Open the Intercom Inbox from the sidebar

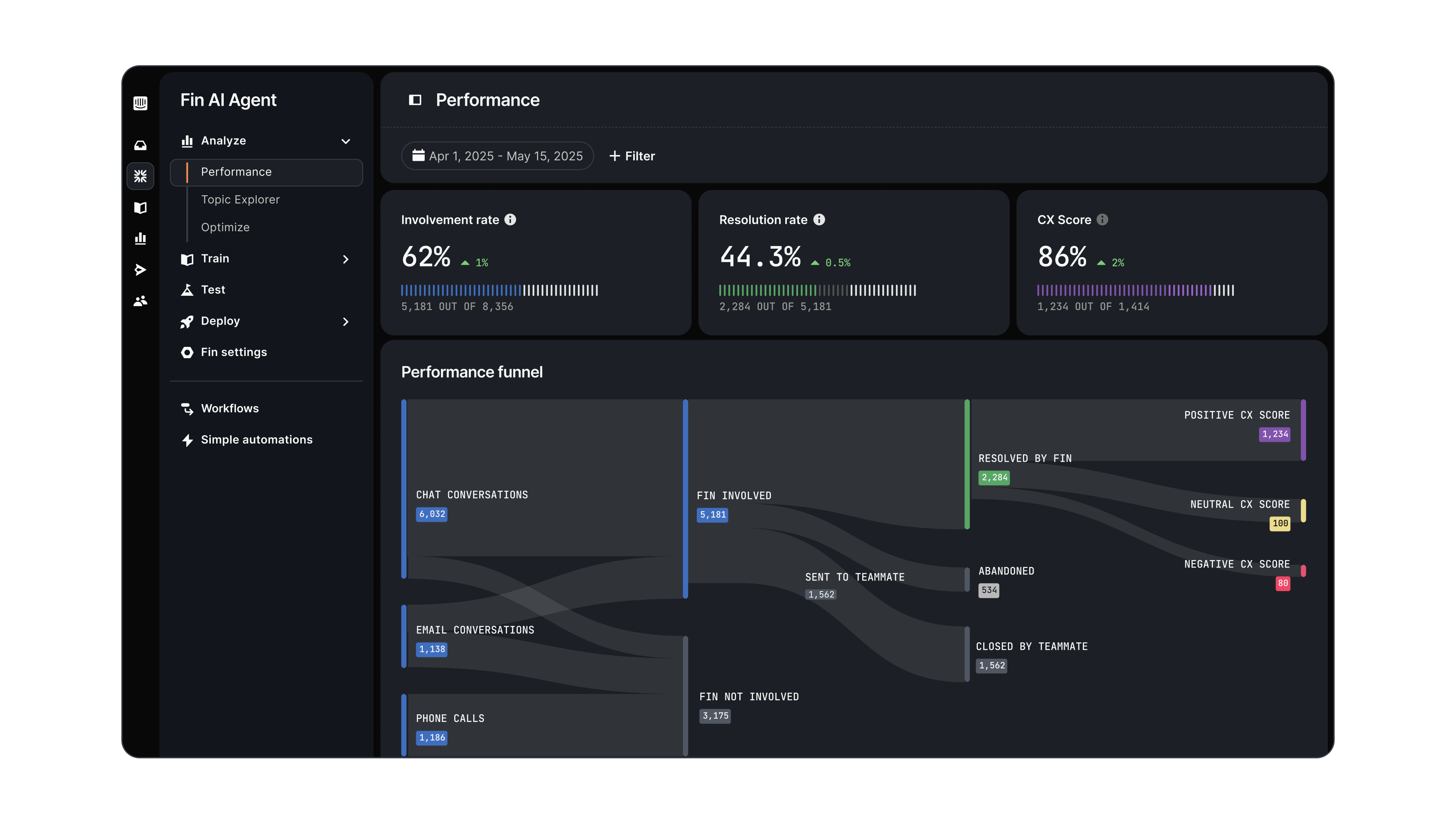[140, 145]
